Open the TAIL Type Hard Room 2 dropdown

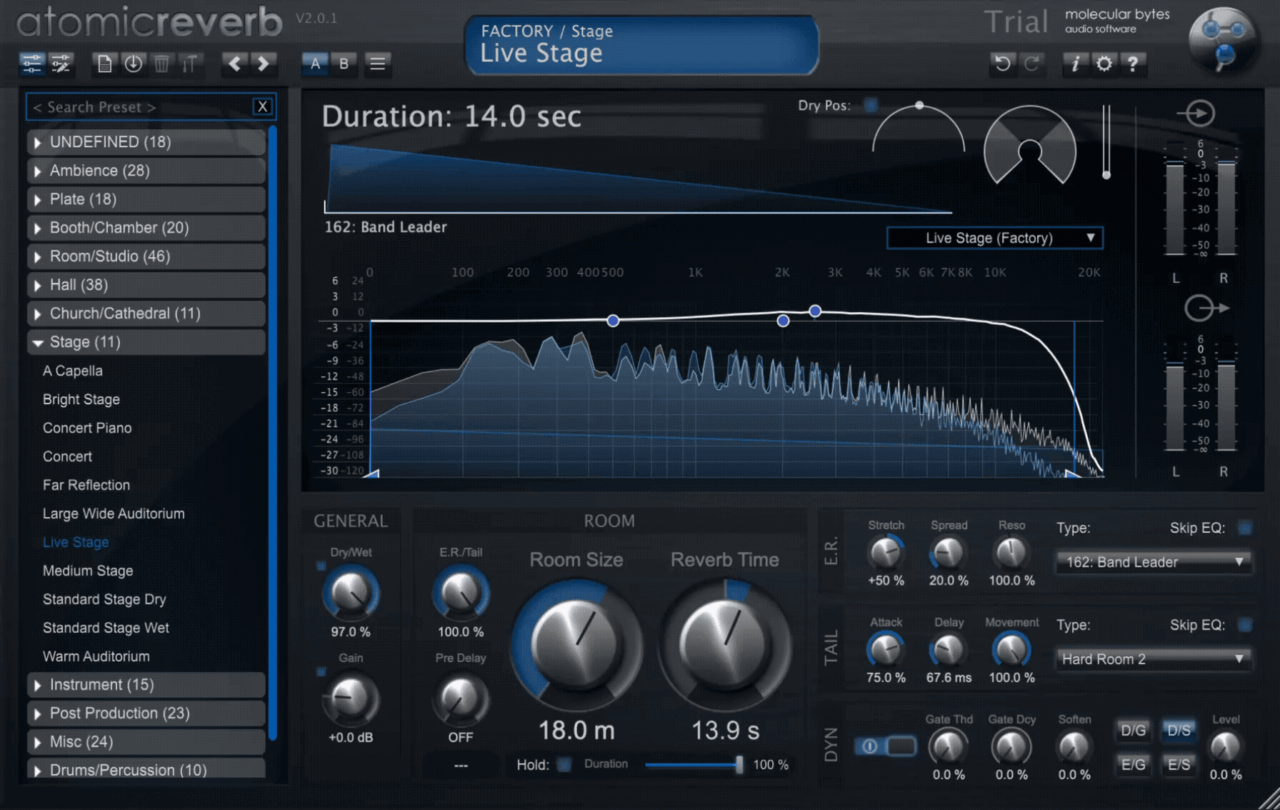1154,659
